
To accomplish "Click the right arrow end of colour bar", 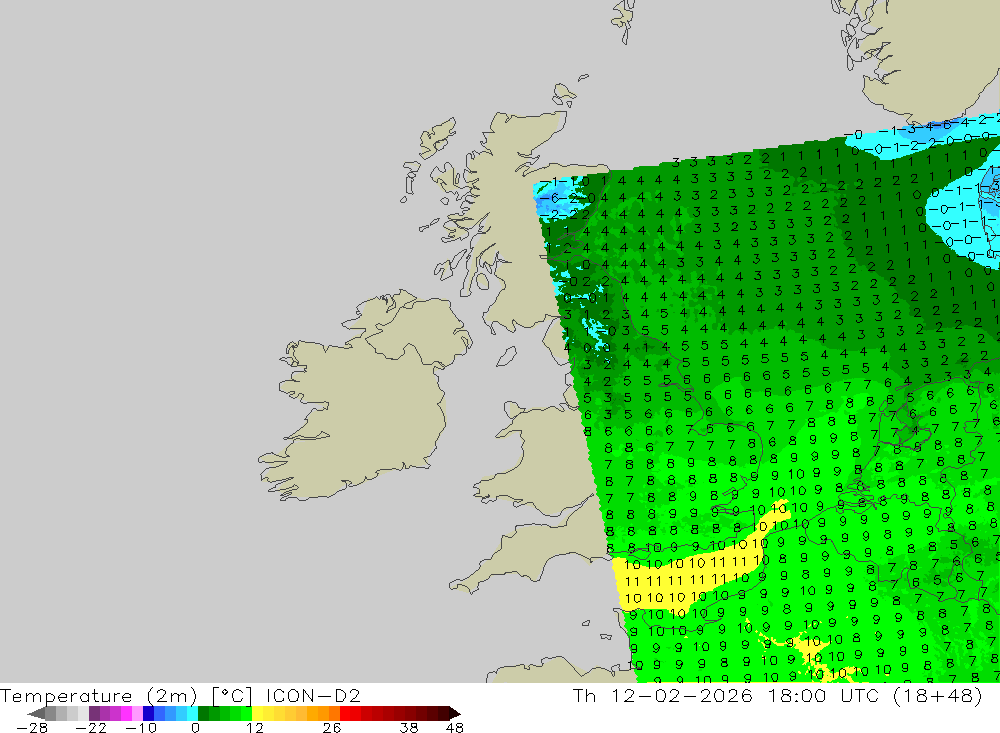I will (x=455, y=713).
